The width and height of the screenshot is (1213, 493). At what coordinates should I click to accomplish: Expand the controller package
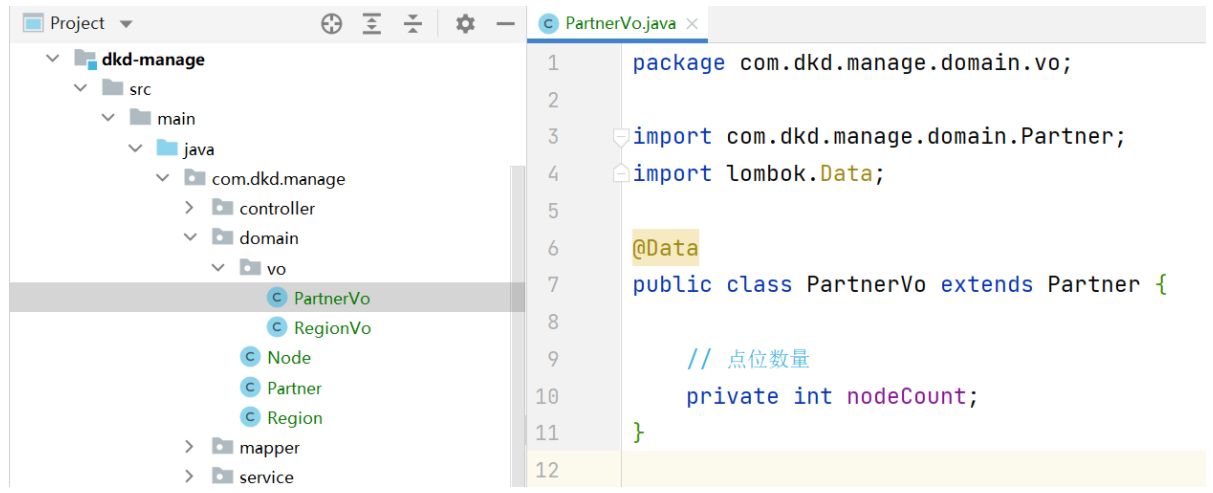(x=190, y=208)
